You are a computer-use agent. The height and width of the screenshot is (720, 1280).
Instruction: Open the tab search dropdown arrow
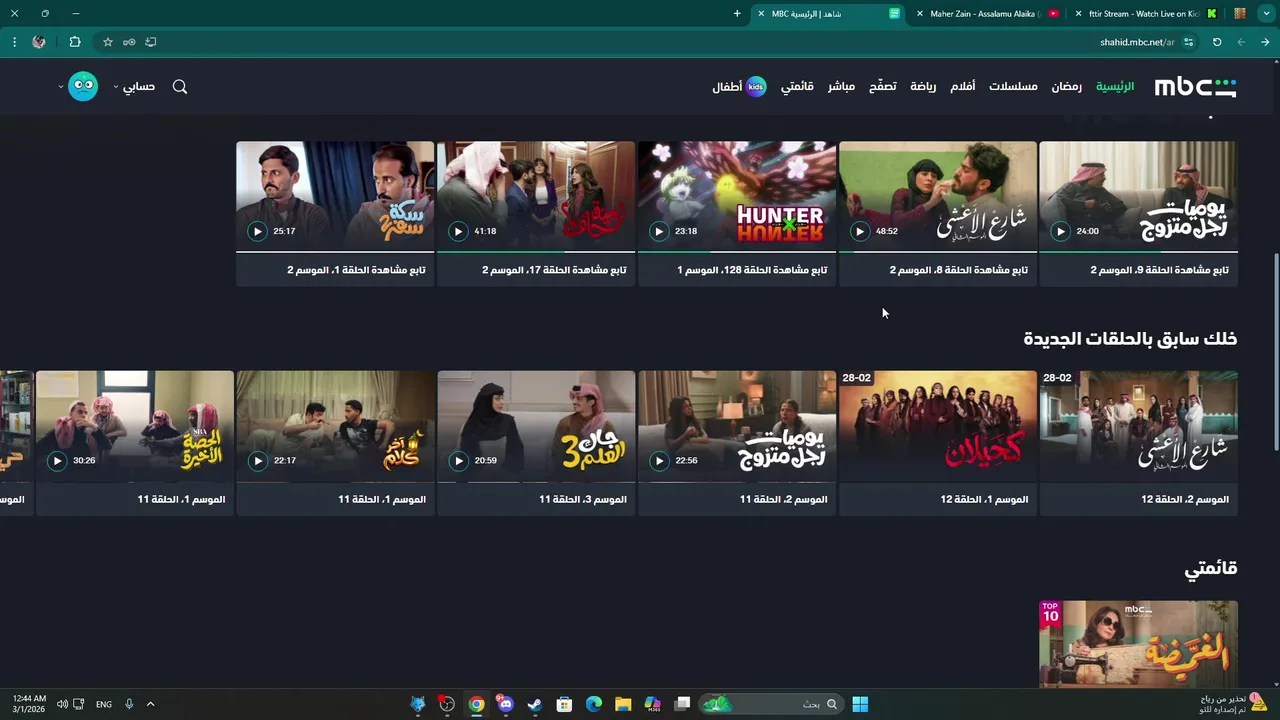(1266, 14)
